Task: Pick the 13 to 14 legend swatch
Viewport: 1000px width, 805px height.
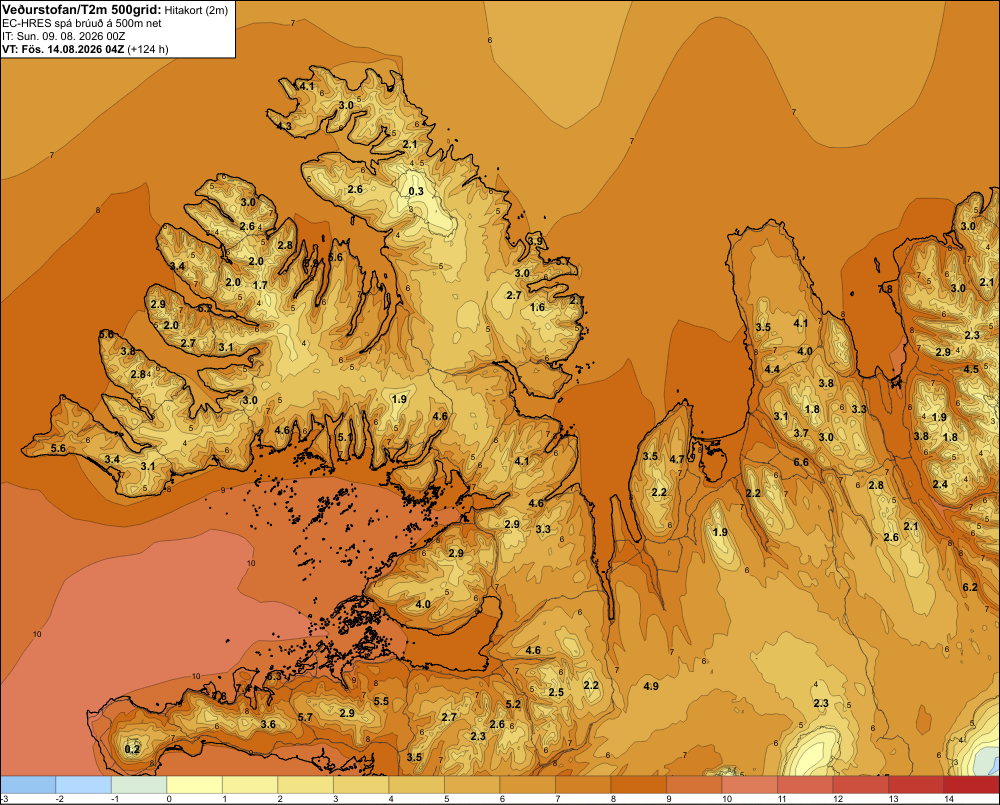Action: pos(916,784)
